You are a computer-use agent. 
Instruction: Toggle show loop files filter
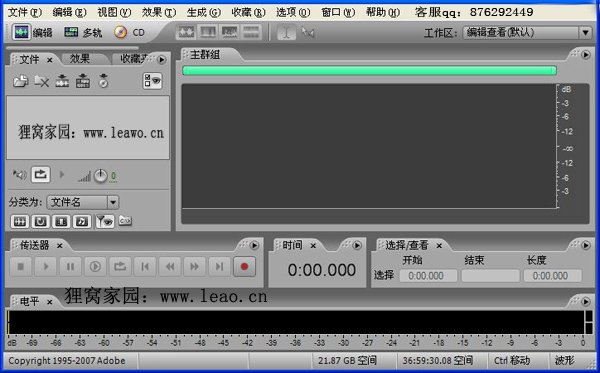pos(41,221)
